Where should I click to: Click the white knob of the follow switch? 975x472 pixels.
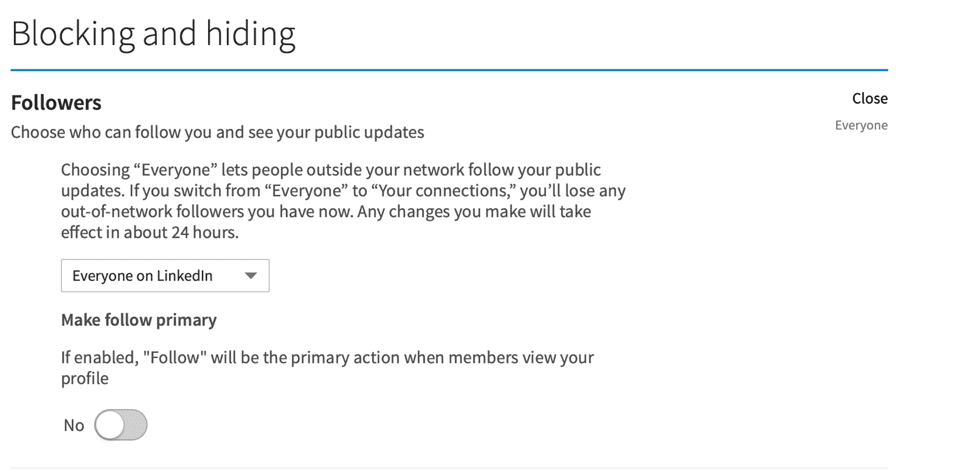tap(109, 425)
